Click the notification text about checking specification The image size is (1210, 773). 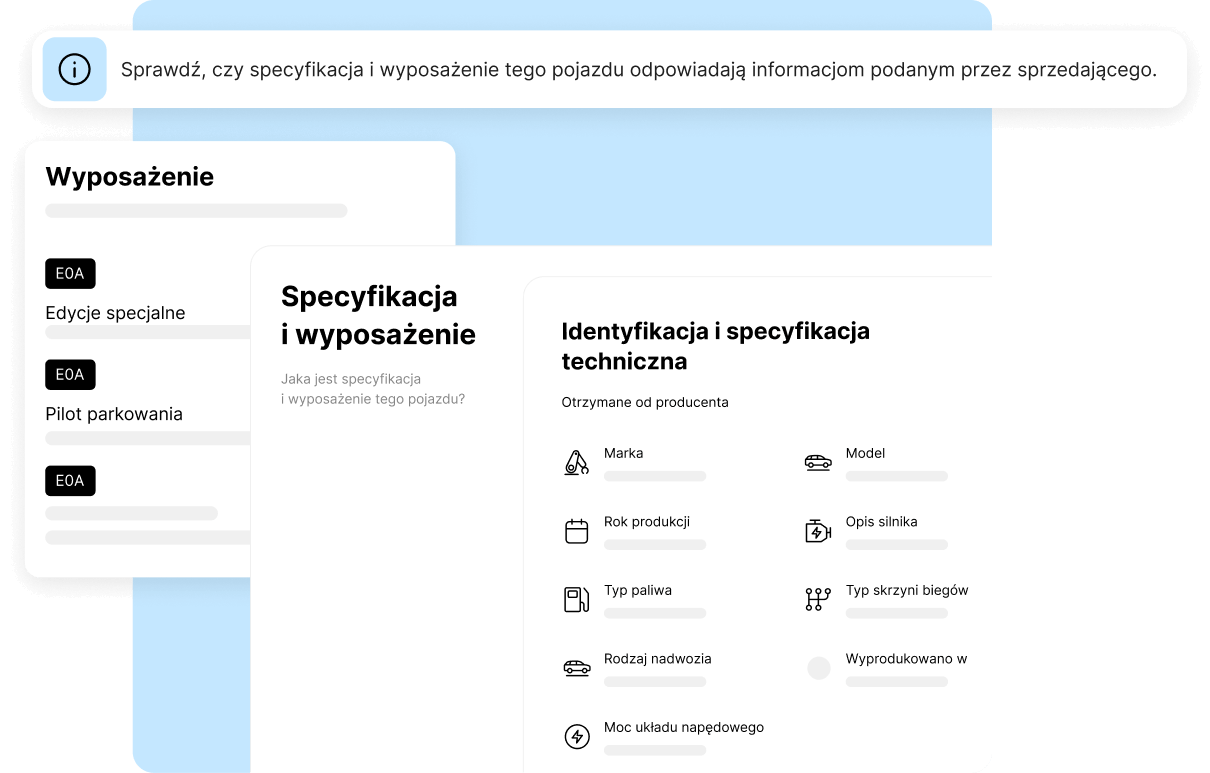[638, 70]
